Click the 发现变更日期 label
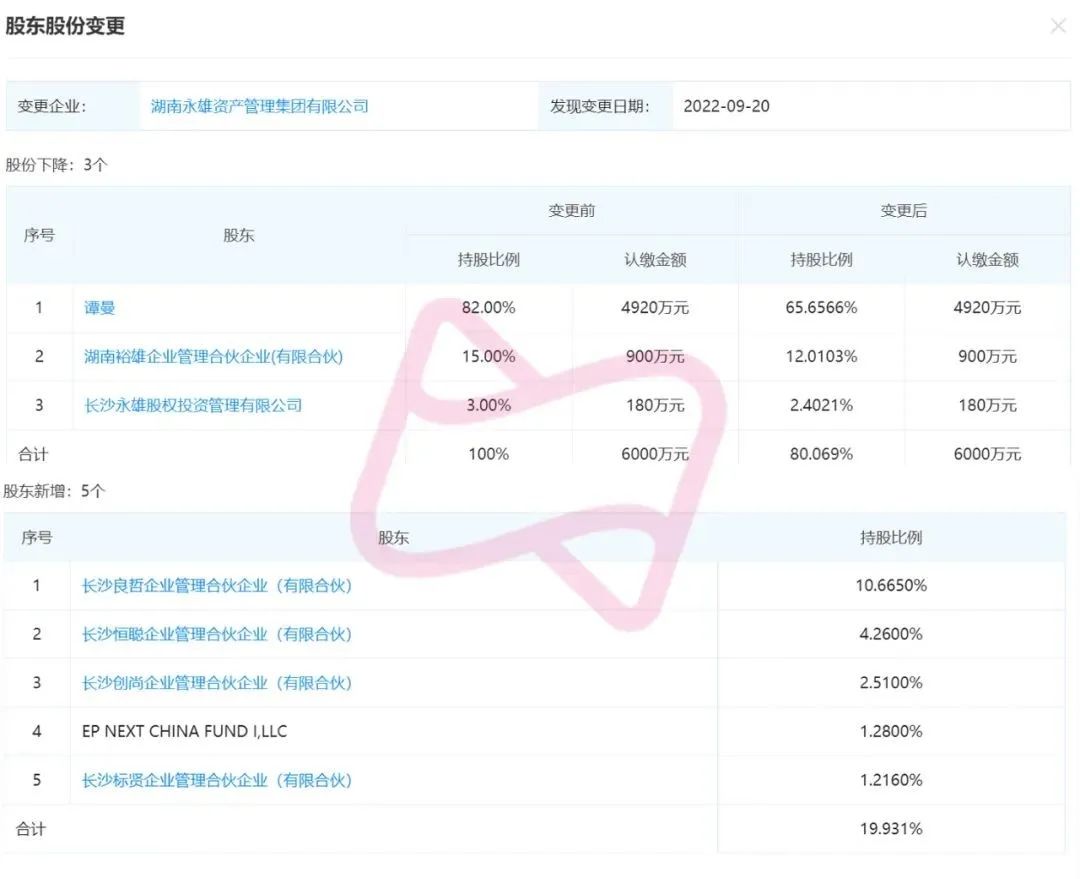The width and height of the screenshot is (1080, 879). tap(599, 106)
